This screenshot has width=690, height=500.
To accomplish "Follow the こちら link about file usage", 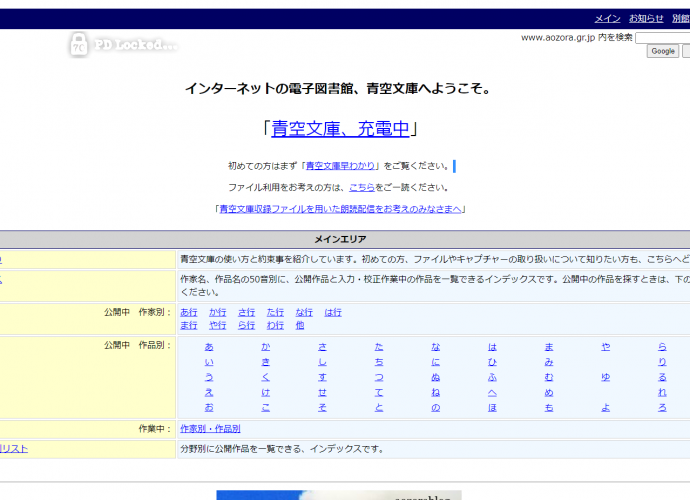I will [x=362, y=188].
